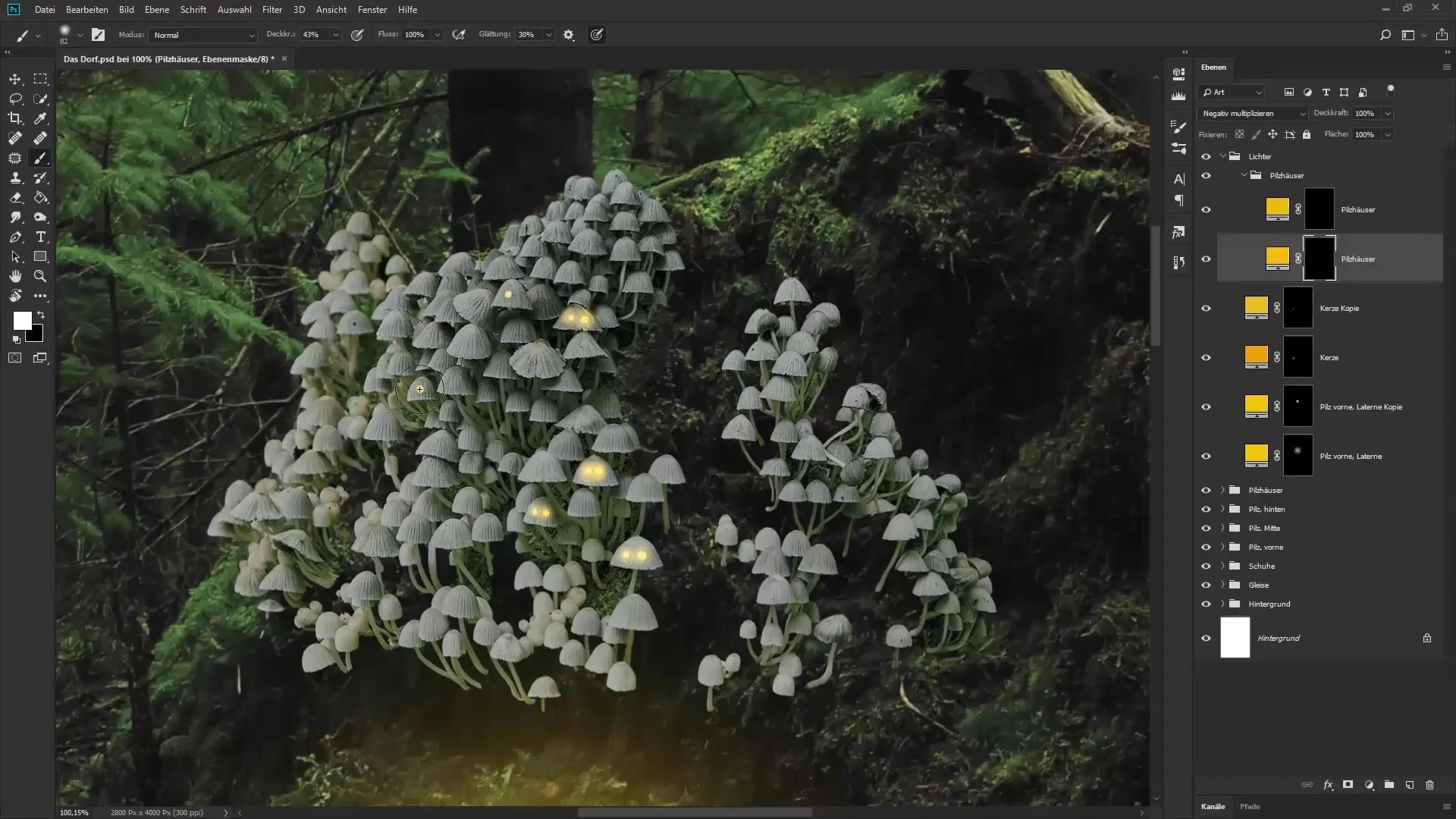Open the Filter menu

272,10
